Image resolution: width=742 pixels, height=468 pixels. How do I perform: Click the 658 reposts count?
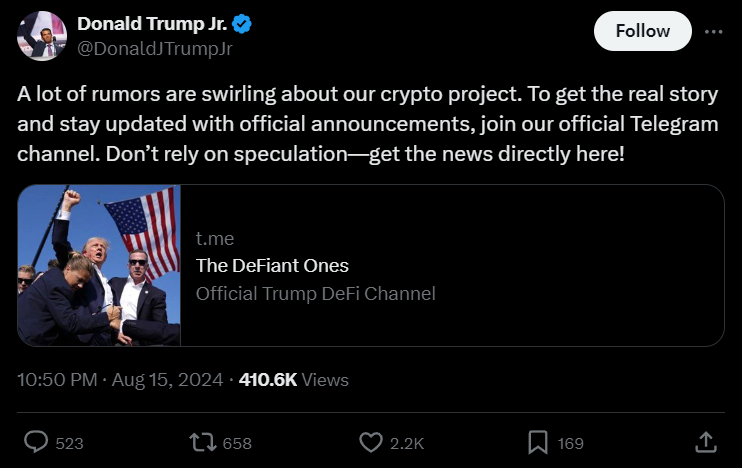(236, 442)
